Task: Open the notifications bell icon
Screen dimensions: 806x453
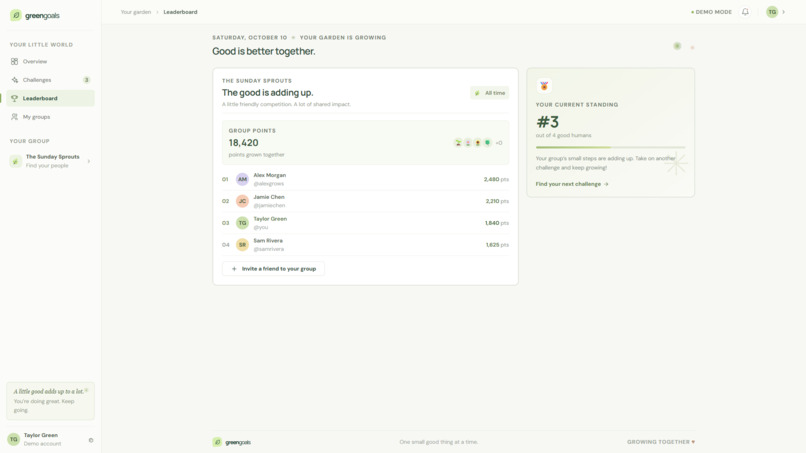Action: pyautogui.click(x=745, y=12)
